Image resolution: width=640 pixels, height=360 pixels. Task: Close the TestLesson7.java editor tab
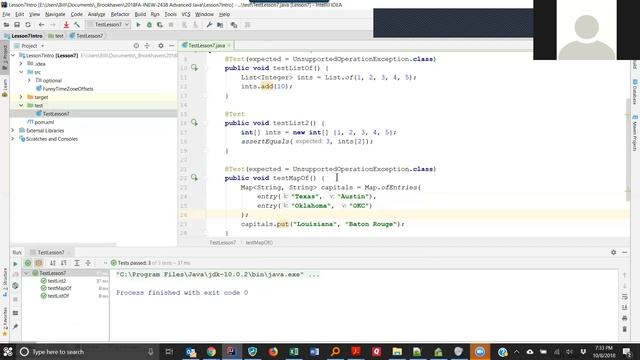[x=229, y=45]
